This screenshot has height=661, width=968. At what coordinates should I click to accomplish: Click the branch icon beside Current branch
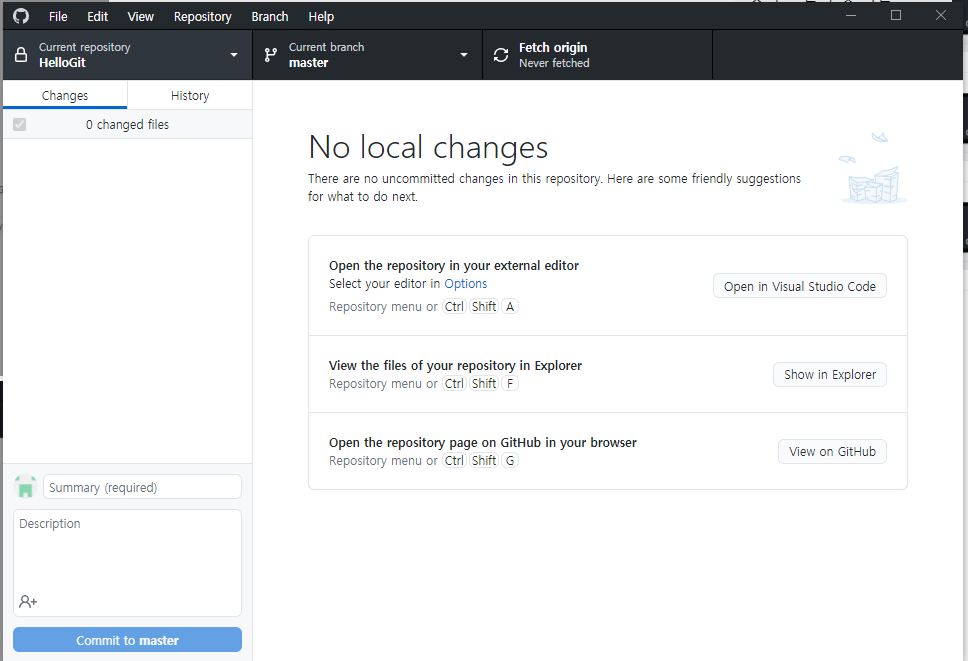coord(270,55)
